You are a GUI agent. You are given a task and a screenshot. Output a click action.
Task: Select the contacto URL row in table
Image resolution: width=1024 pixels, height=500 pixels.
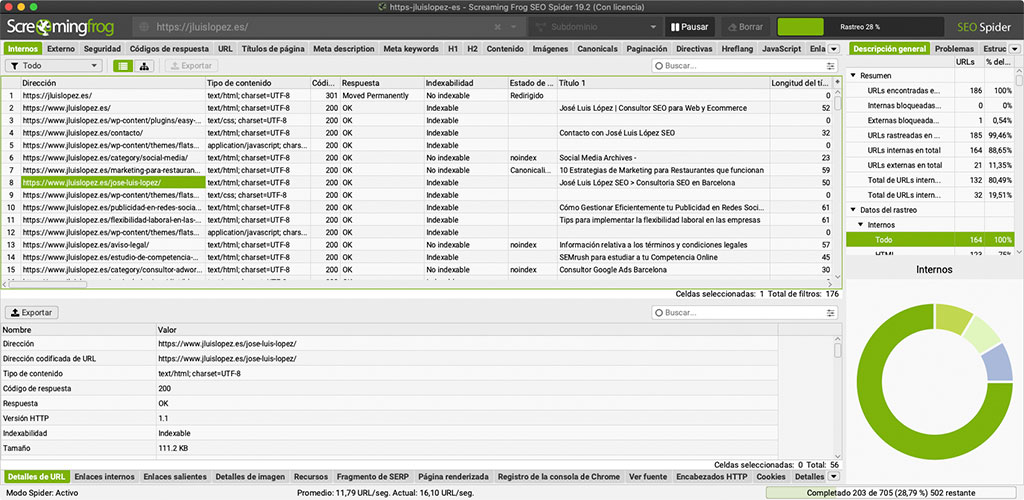coord(82,132)
